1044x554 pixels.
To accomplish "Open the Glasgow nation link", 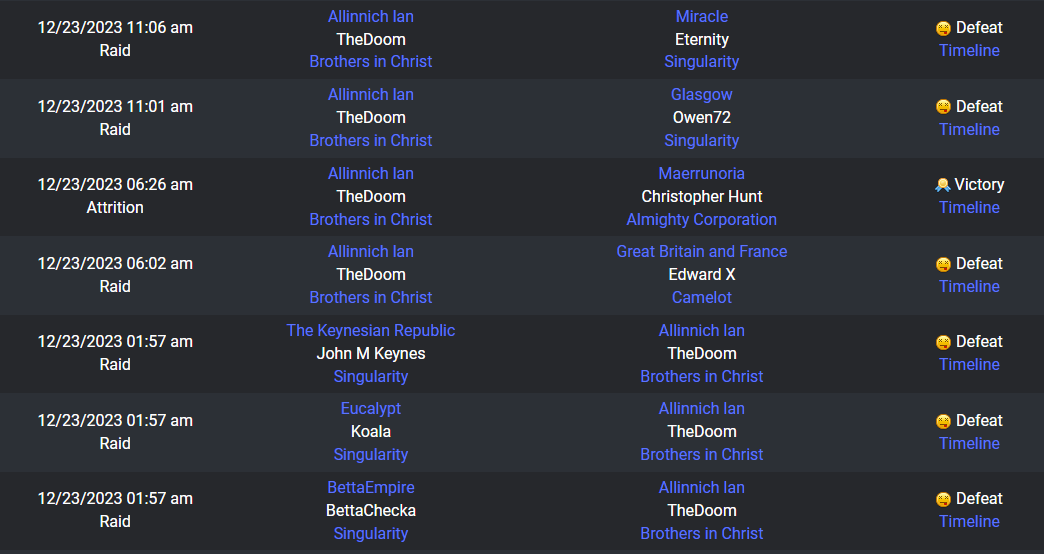I will pyautogui.click(x=702, y=95).
